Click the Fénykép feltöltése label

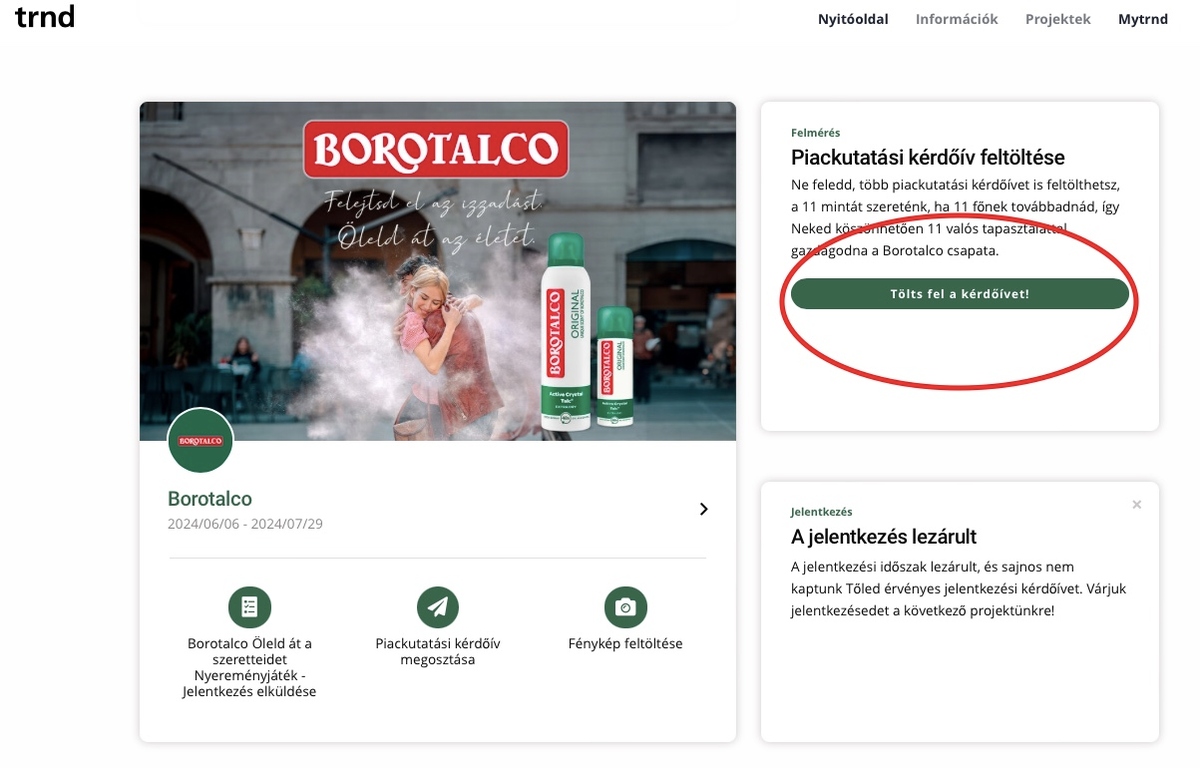(625, 643)
